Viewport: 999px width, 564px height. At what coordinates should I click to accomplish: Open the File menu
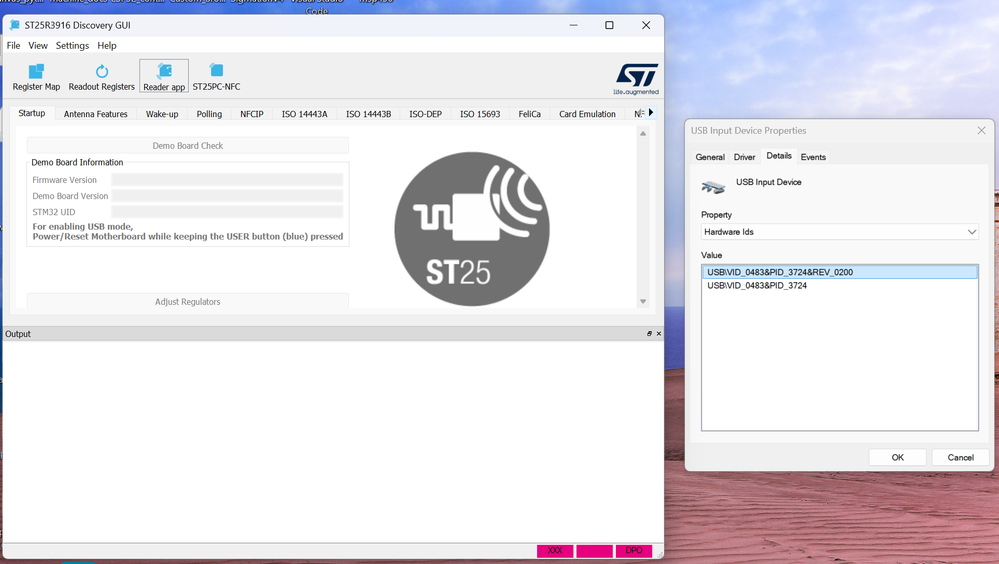tap(13, 45)
